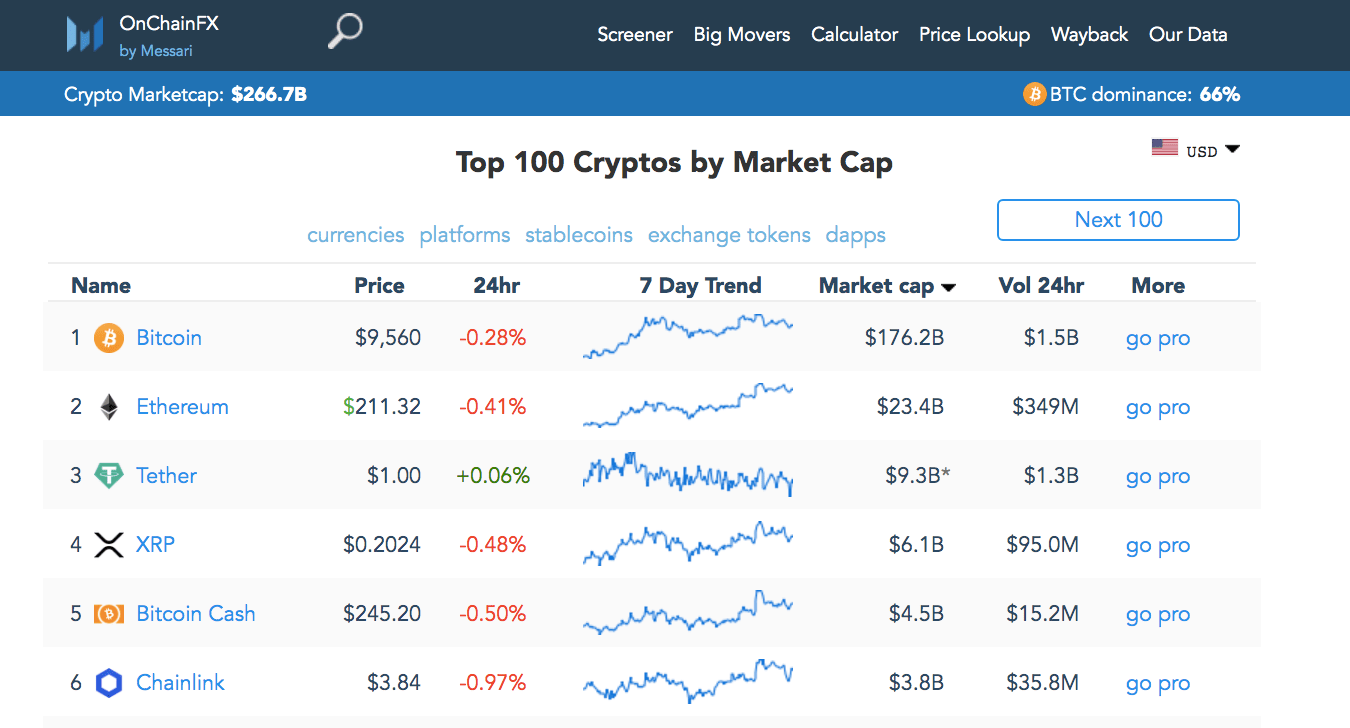1350x728 pixels.
Task: Click the Bitcoin coin icon in row 1
Action: tap(108, 338)
